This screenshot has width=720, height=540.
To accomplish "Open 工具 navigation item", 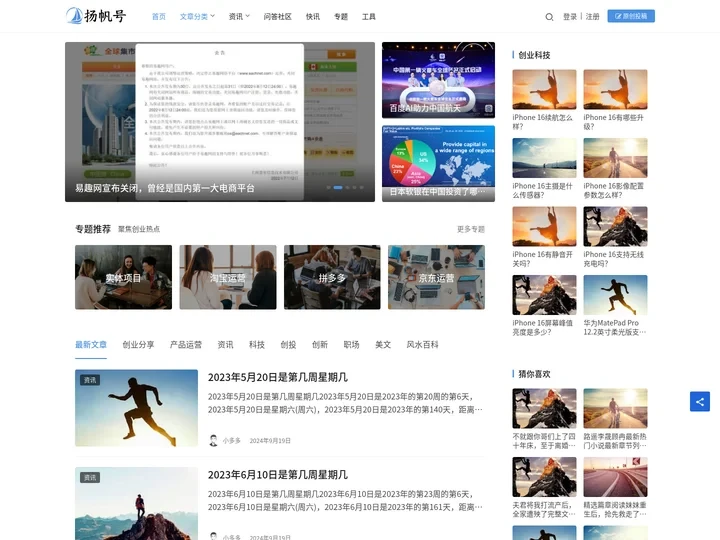I will 369,17.
